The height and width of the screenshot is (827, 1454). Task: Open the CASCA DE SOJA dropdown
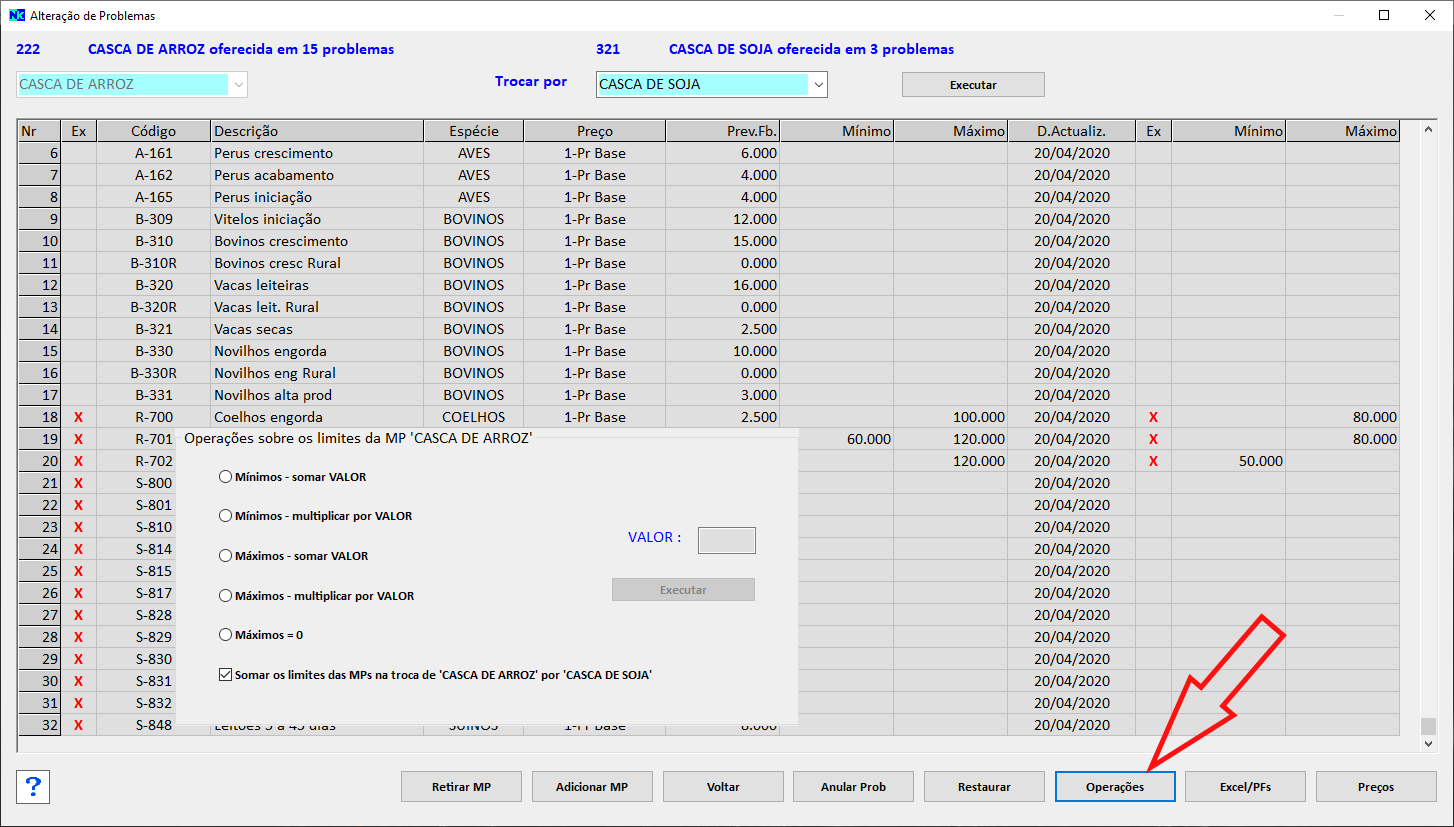(x=819, y=85)
